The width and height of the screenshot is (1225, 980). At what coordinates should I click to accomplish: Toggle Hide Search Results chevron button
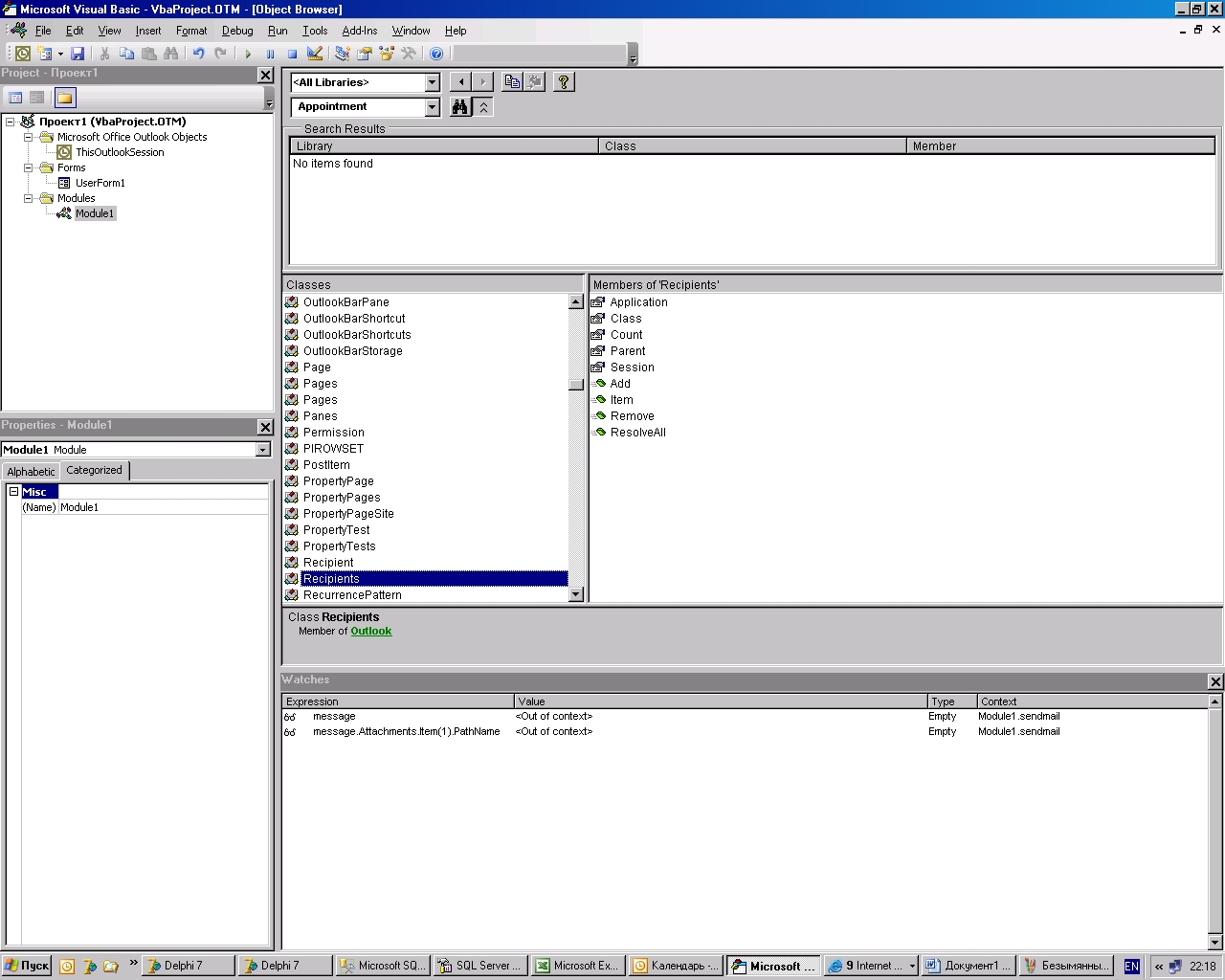pos(483,107)
